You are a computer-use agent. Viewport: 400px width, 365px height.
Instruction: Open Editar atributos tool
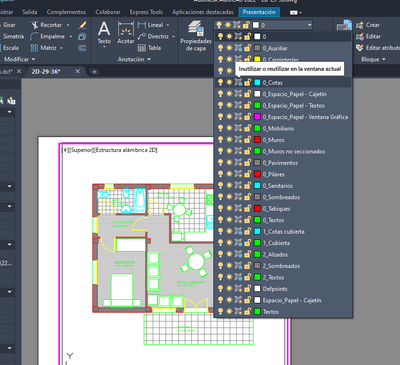[377, 48]
